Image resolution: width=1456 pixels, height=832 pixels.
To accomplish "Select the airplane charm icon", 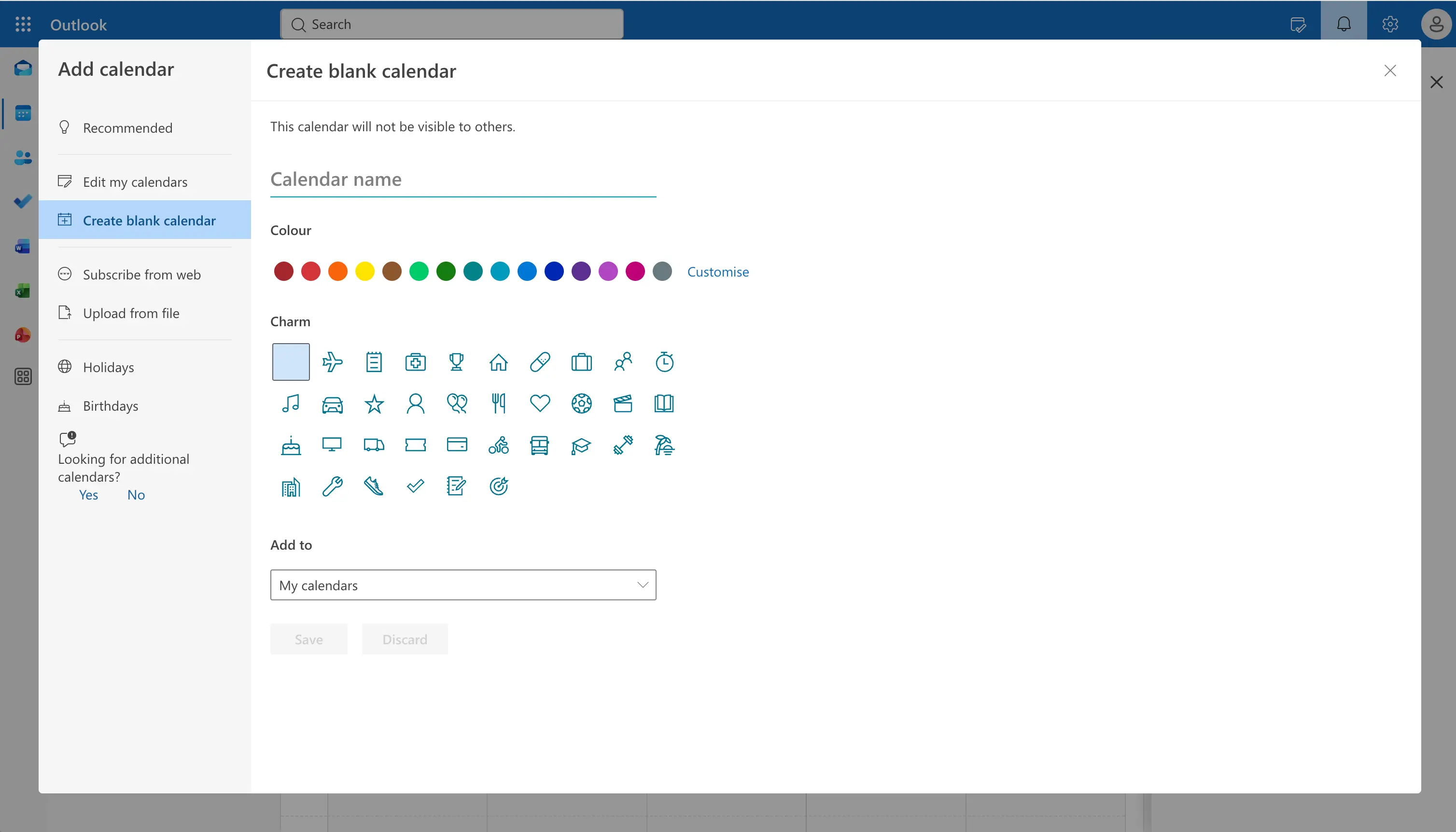I will tap(332, 362).
